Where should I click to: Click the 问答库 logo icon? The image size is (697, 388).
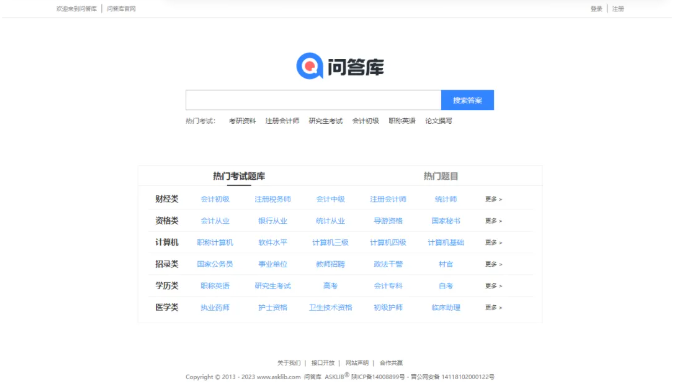[309, 66]
